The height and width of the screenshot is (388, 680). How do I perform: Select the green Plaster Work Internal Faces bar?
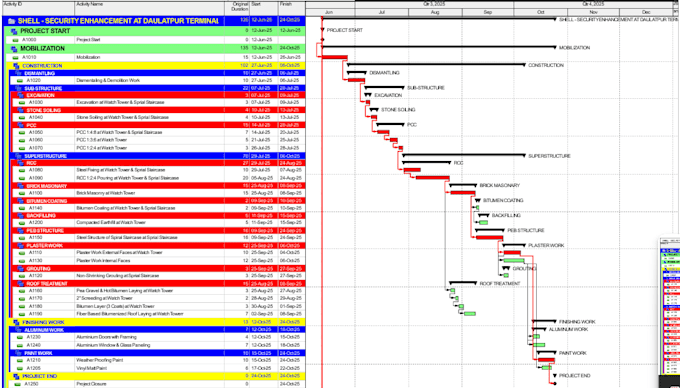514,261
